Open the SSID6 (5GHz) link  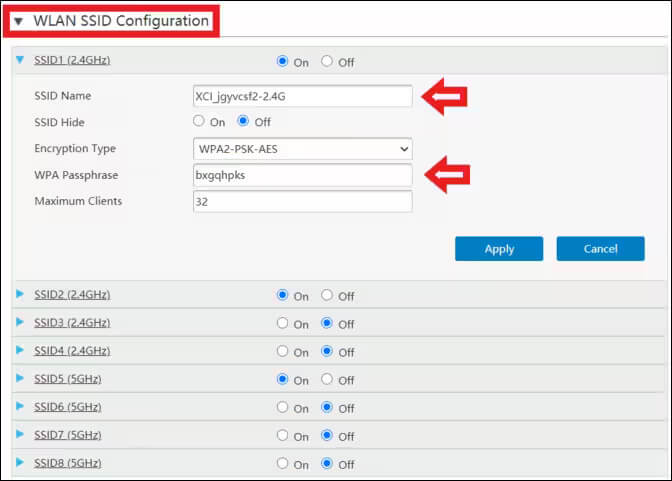(x=67, y=407)
